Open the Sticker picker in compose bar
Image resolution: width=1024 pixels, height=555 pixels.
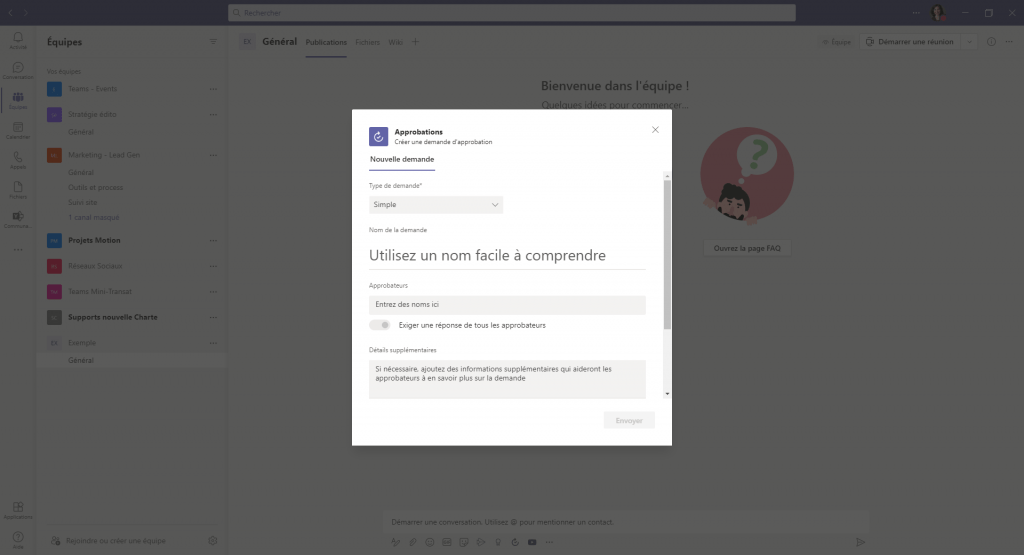pyautogui.click(x=464, y=542)
